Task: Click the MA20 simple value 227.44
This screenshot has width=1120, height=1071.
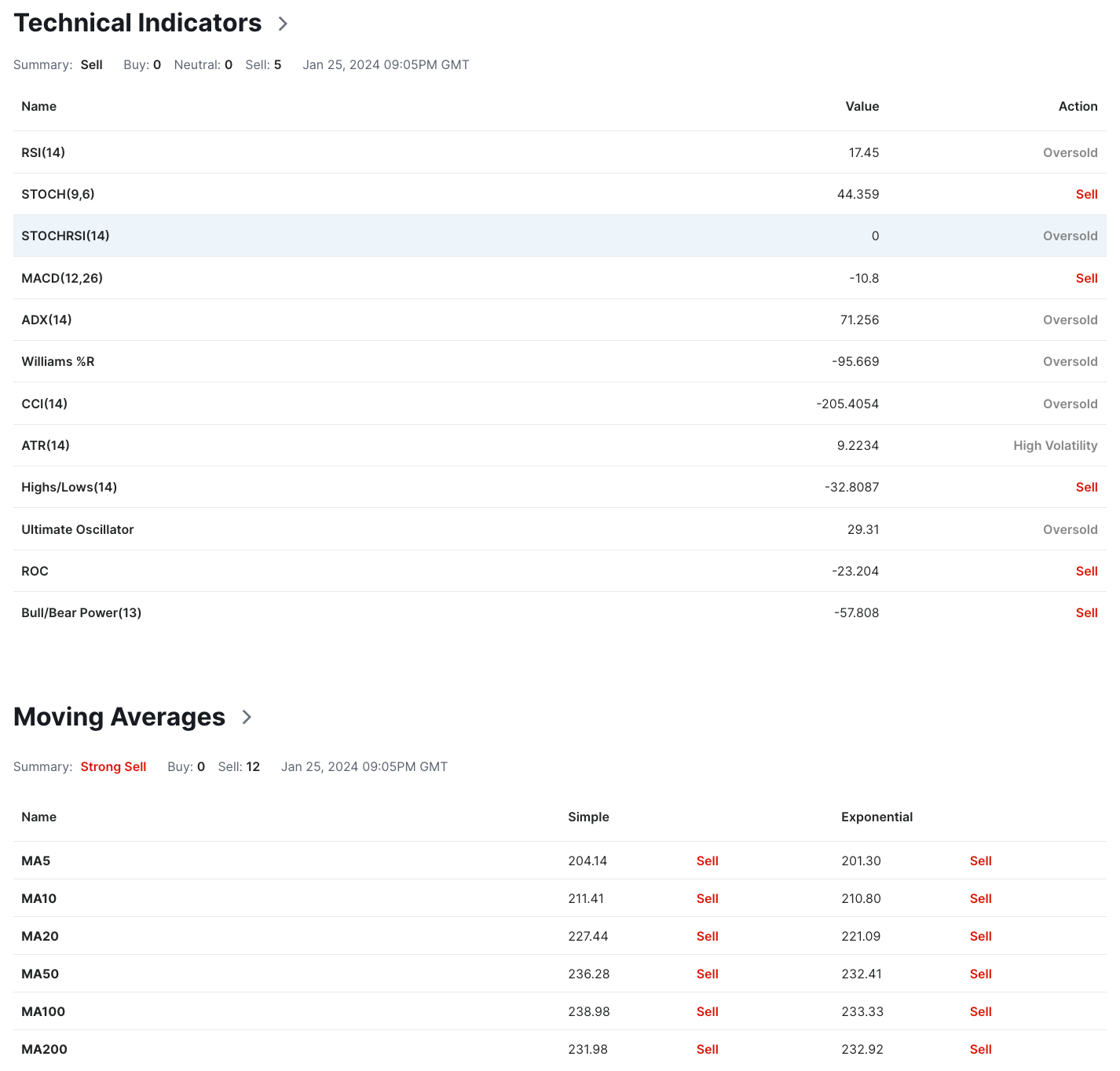Action: coord(588,936)
